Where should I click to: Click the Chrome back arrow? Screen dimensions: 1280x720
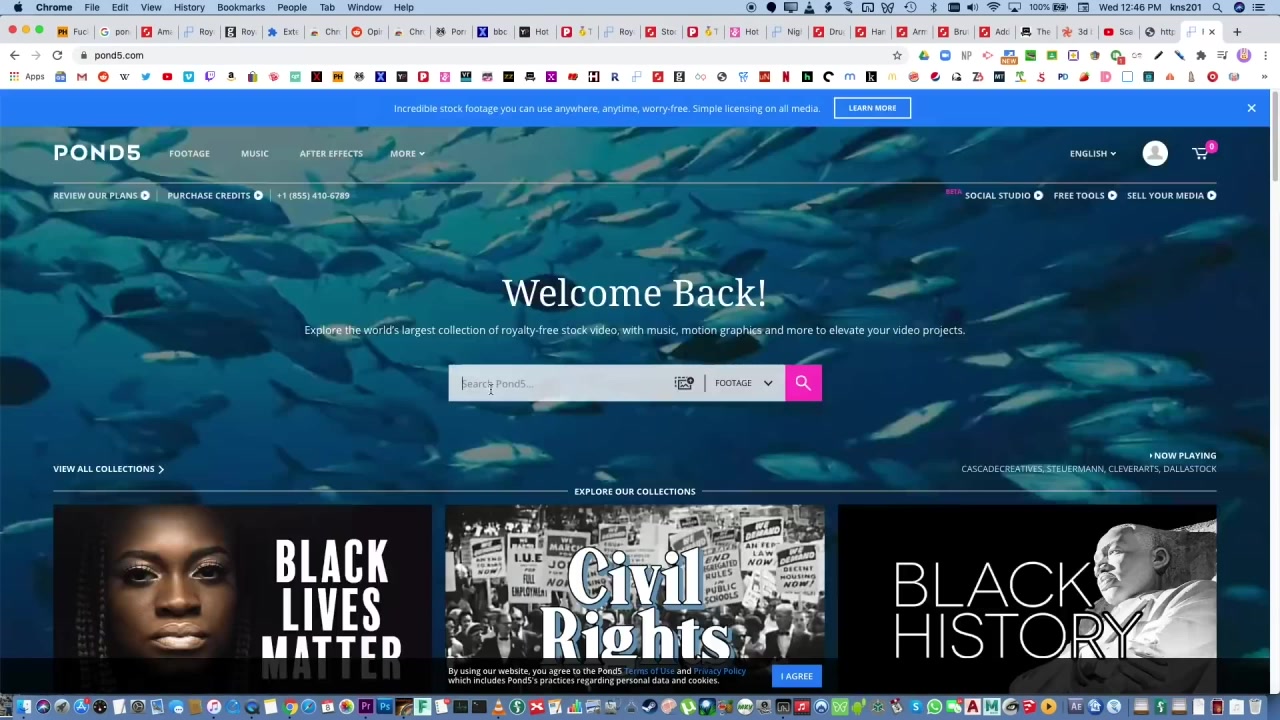(x=14, y=55)
